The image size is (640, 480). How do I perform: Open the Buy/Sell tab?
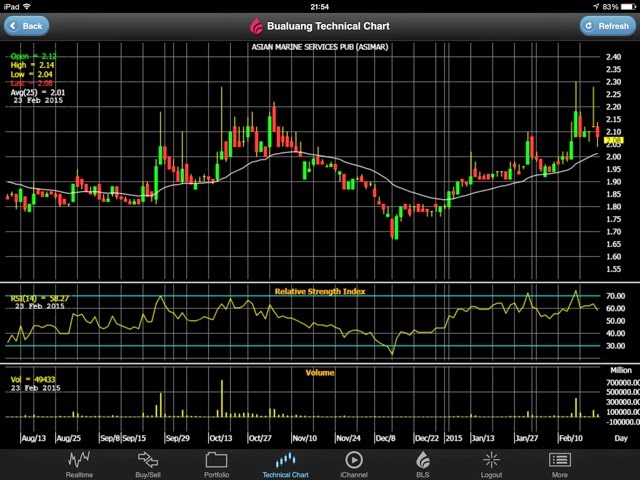tap(148, 464)
